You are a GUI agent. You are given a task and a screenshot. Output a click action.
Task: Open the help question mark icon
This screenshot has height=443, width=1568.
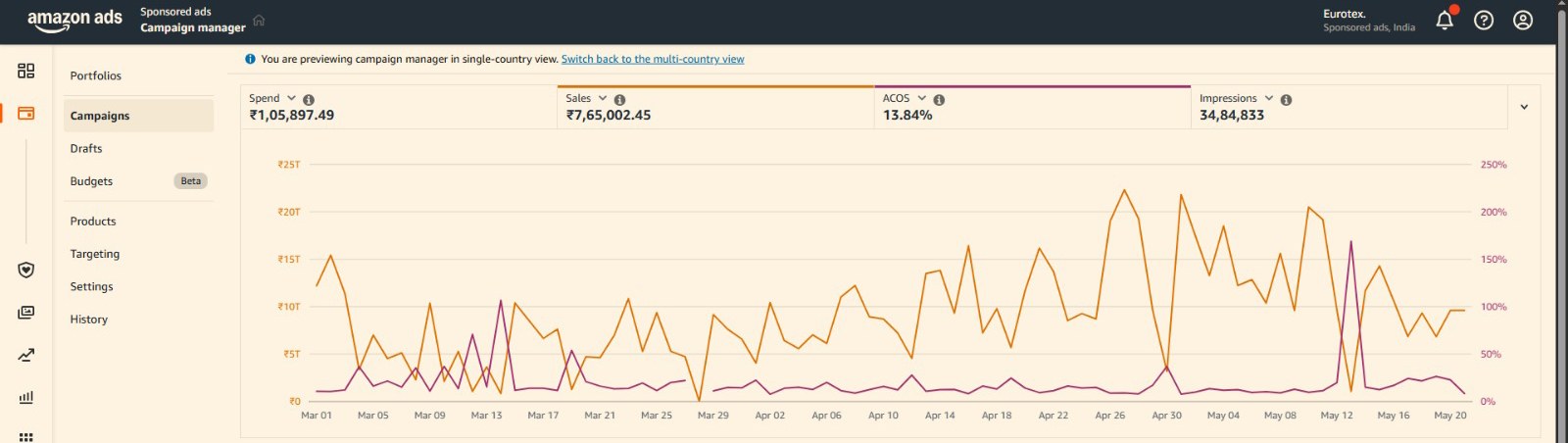[1484, 20]
